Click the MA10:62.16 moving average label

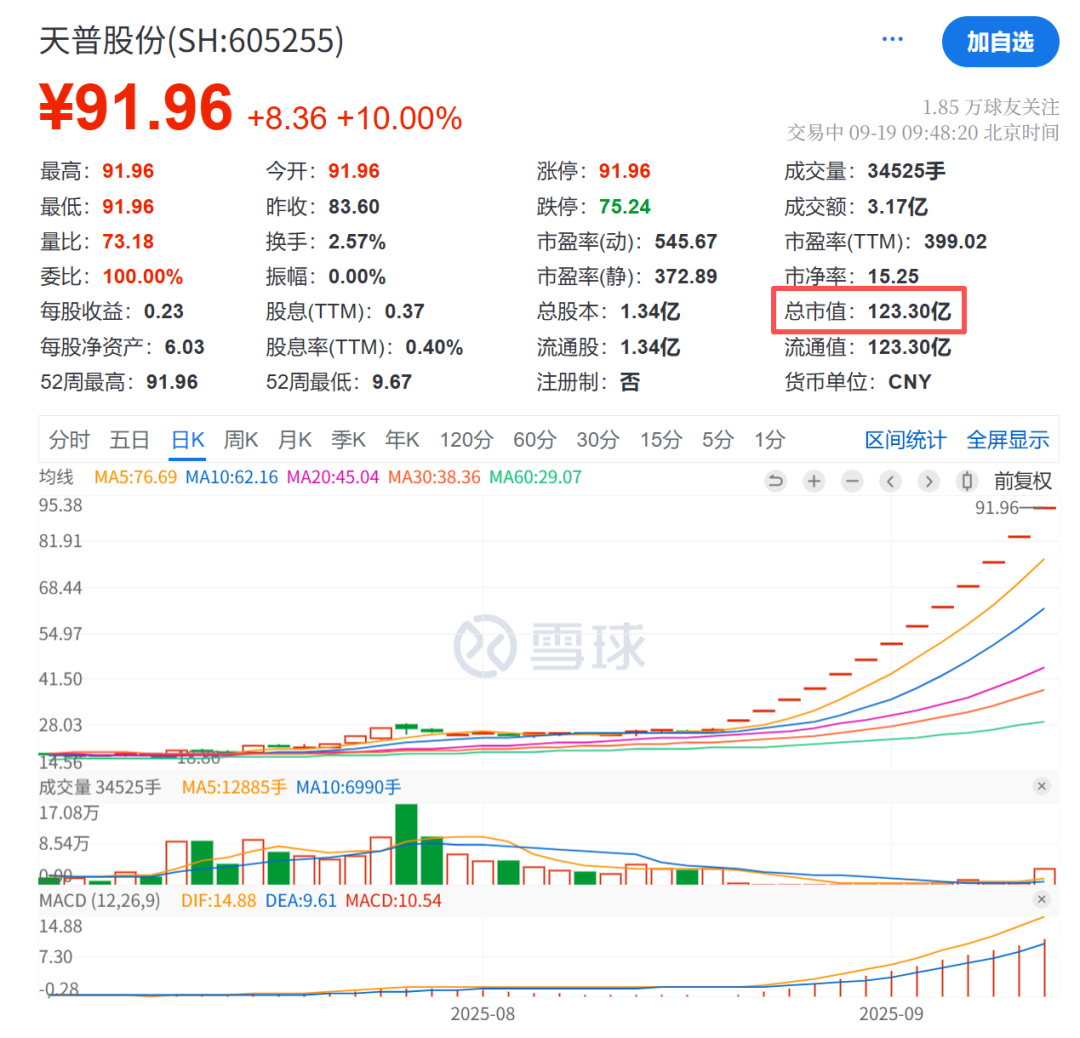point(231,477)
